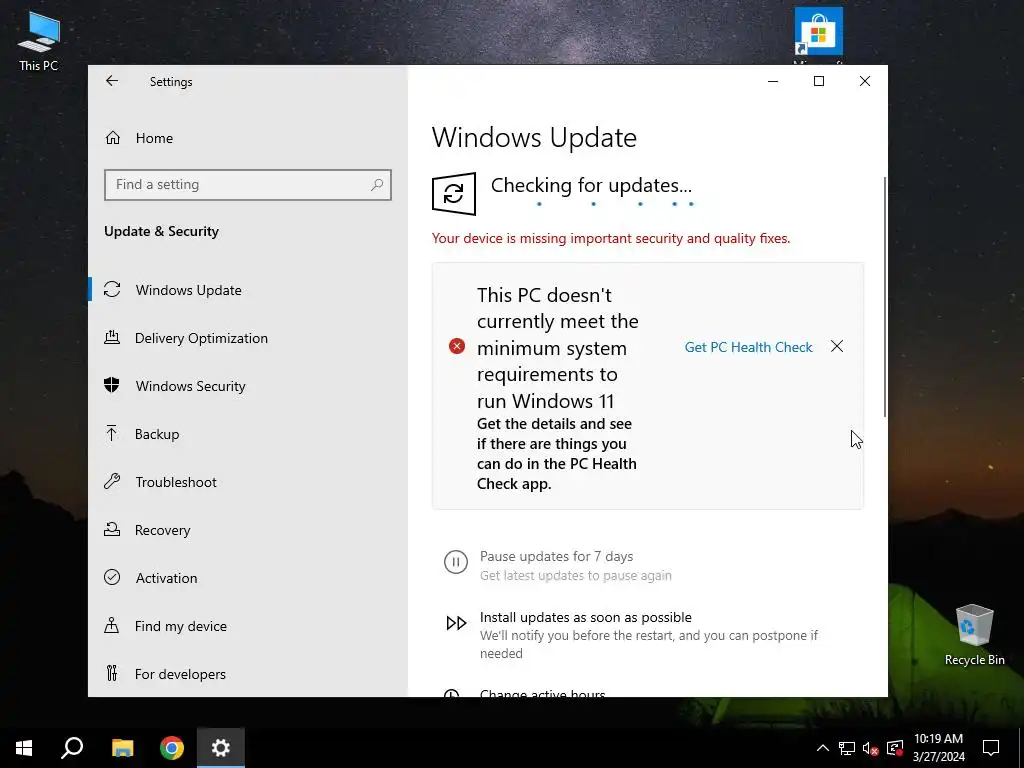Click the Settings gear on the taskbar

221,748
